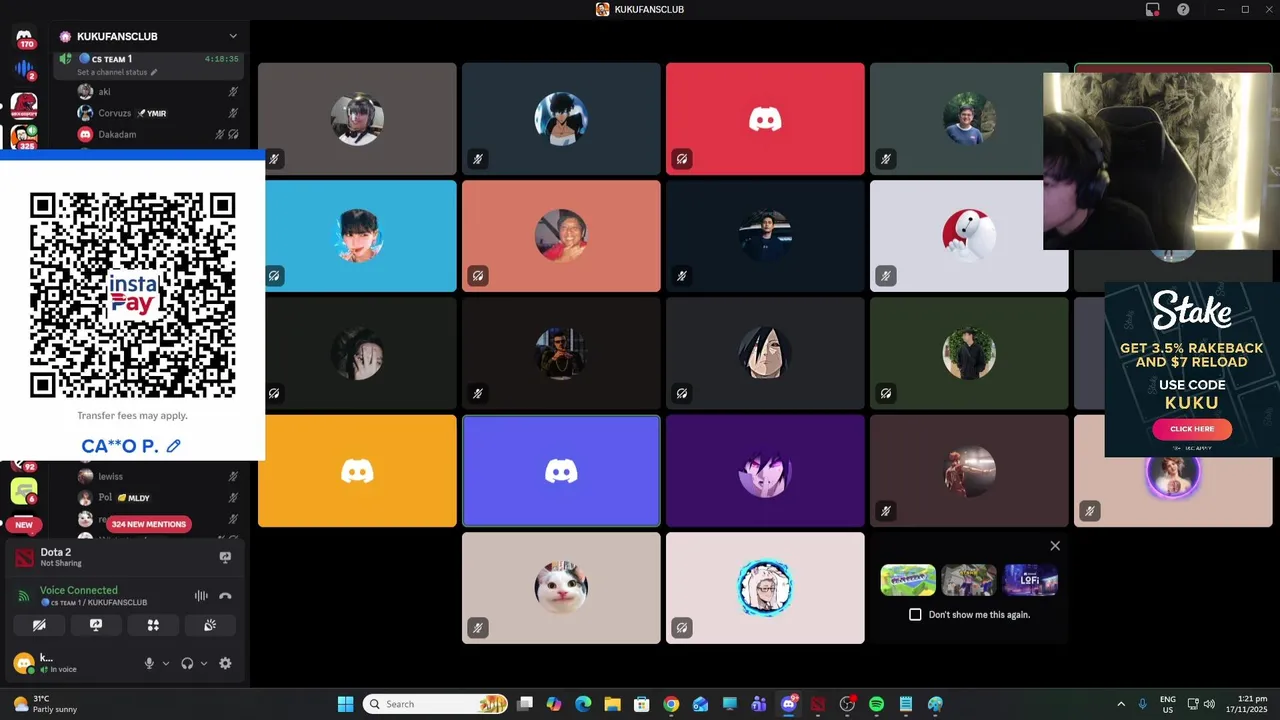Jump to NEW unread servers pill

[x=24, y=524]
